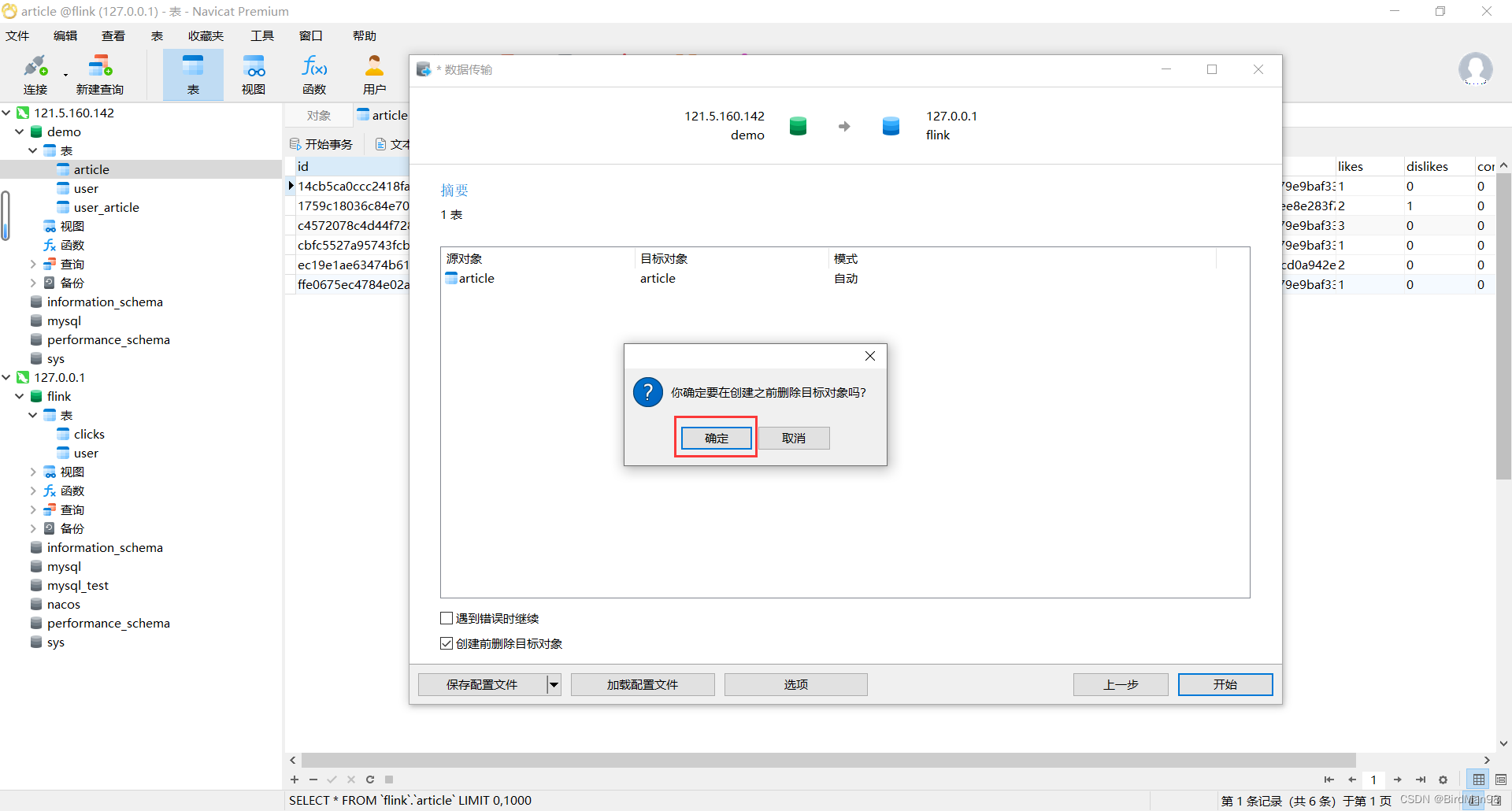The width and height of the screenshot is (1512, 811).
Task: Click the horizontal scrollbar of data grid
Action: pyautogui.click(x=828, y=760)
